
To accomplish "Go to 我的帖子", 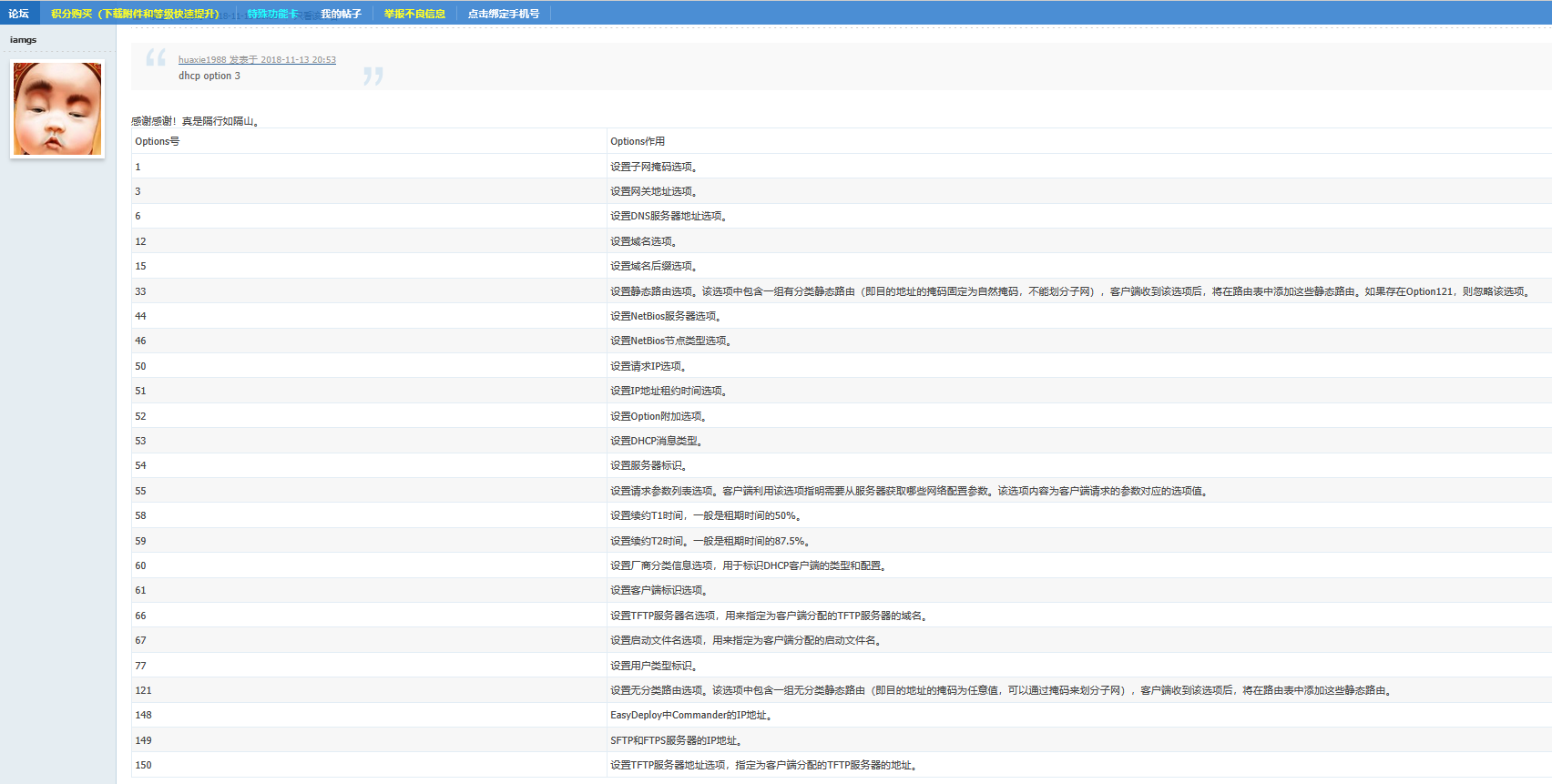I will coord(341,14).
